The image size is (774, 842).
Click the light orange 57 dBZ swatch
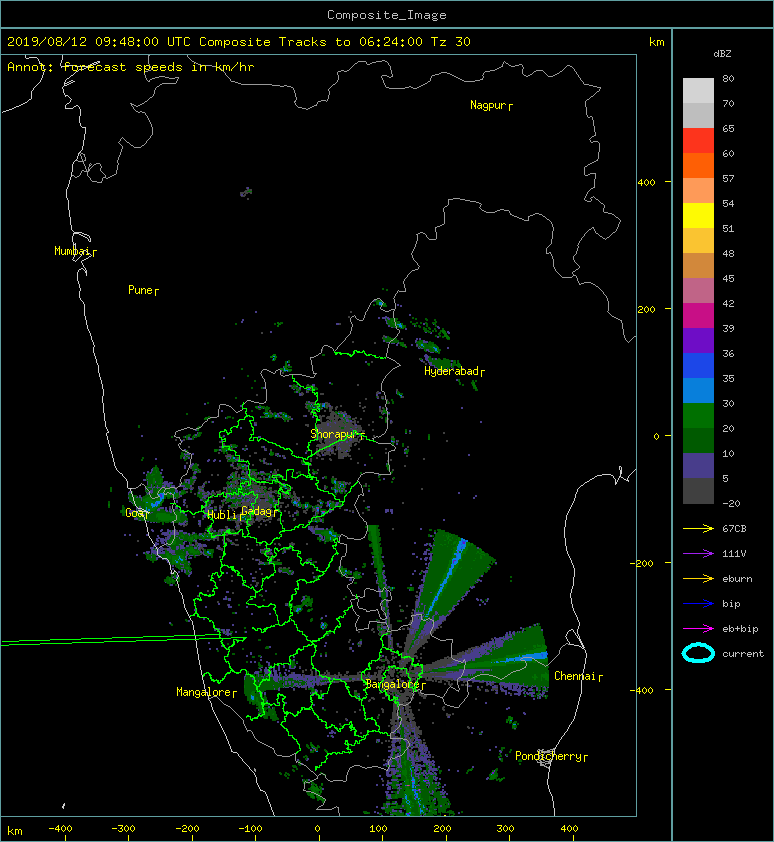pos(698,190)
